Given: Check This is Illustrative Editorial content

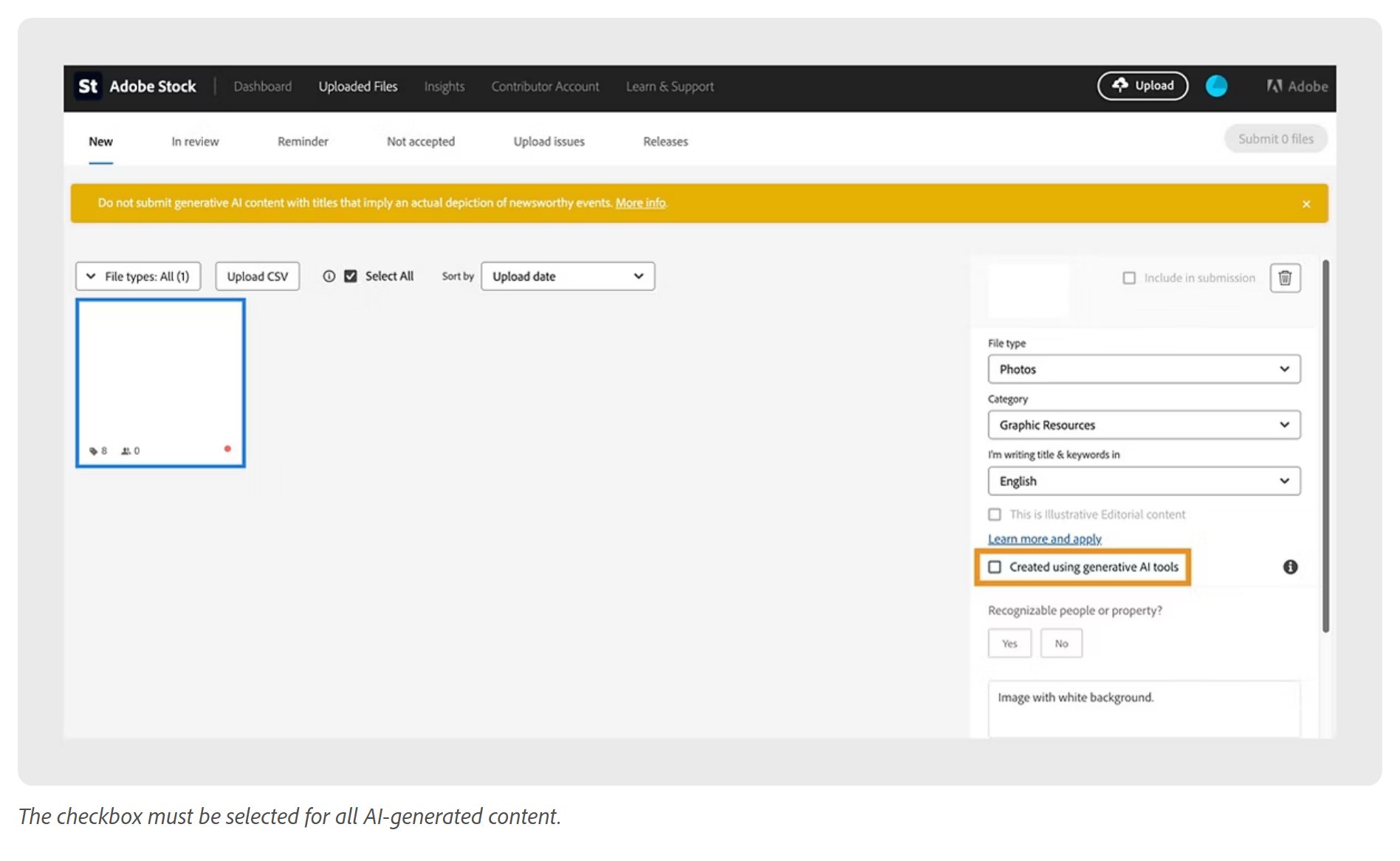Looking at the screenshot, I should click(995, 514).
